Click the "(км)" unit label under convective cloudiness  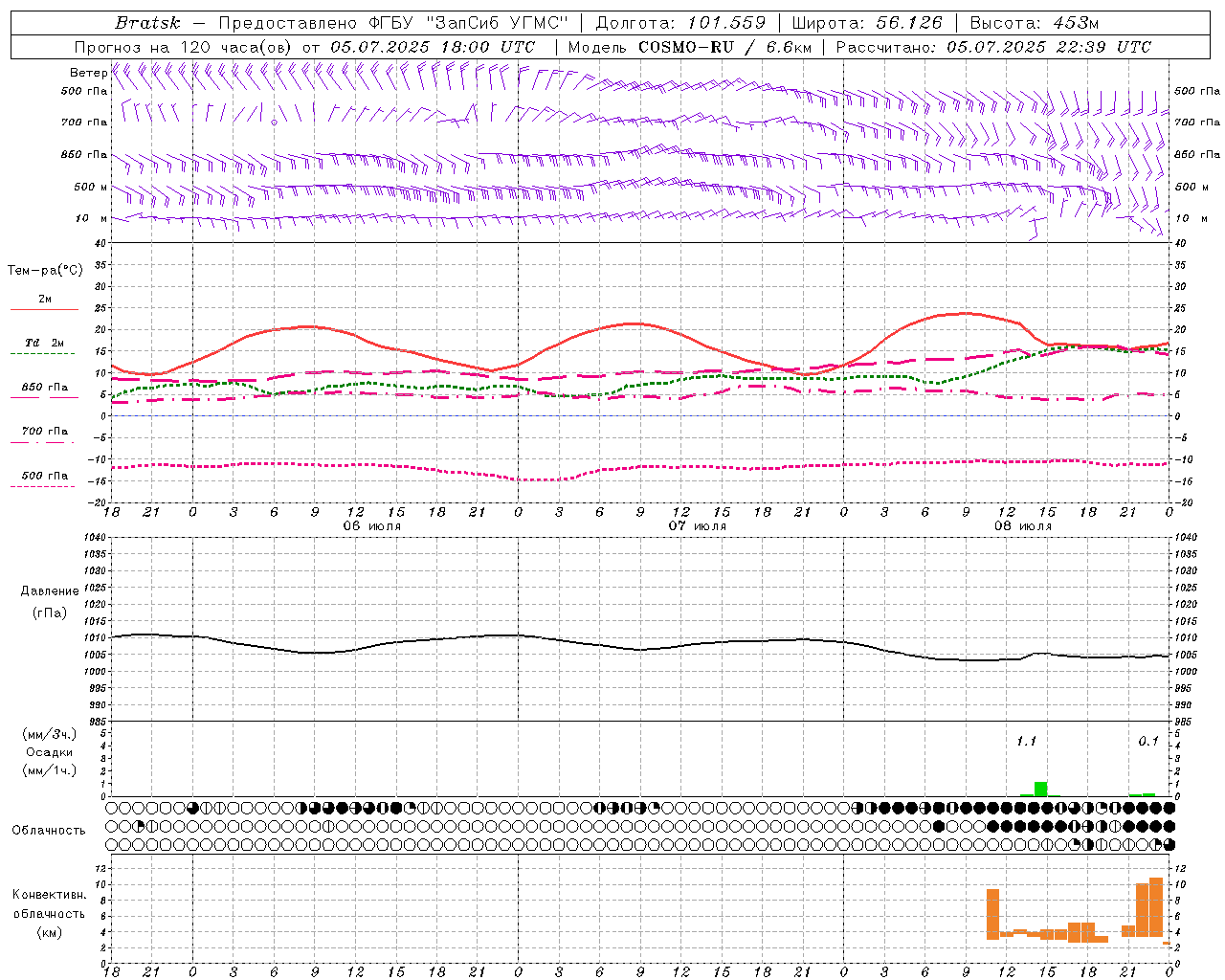(50, 931)
